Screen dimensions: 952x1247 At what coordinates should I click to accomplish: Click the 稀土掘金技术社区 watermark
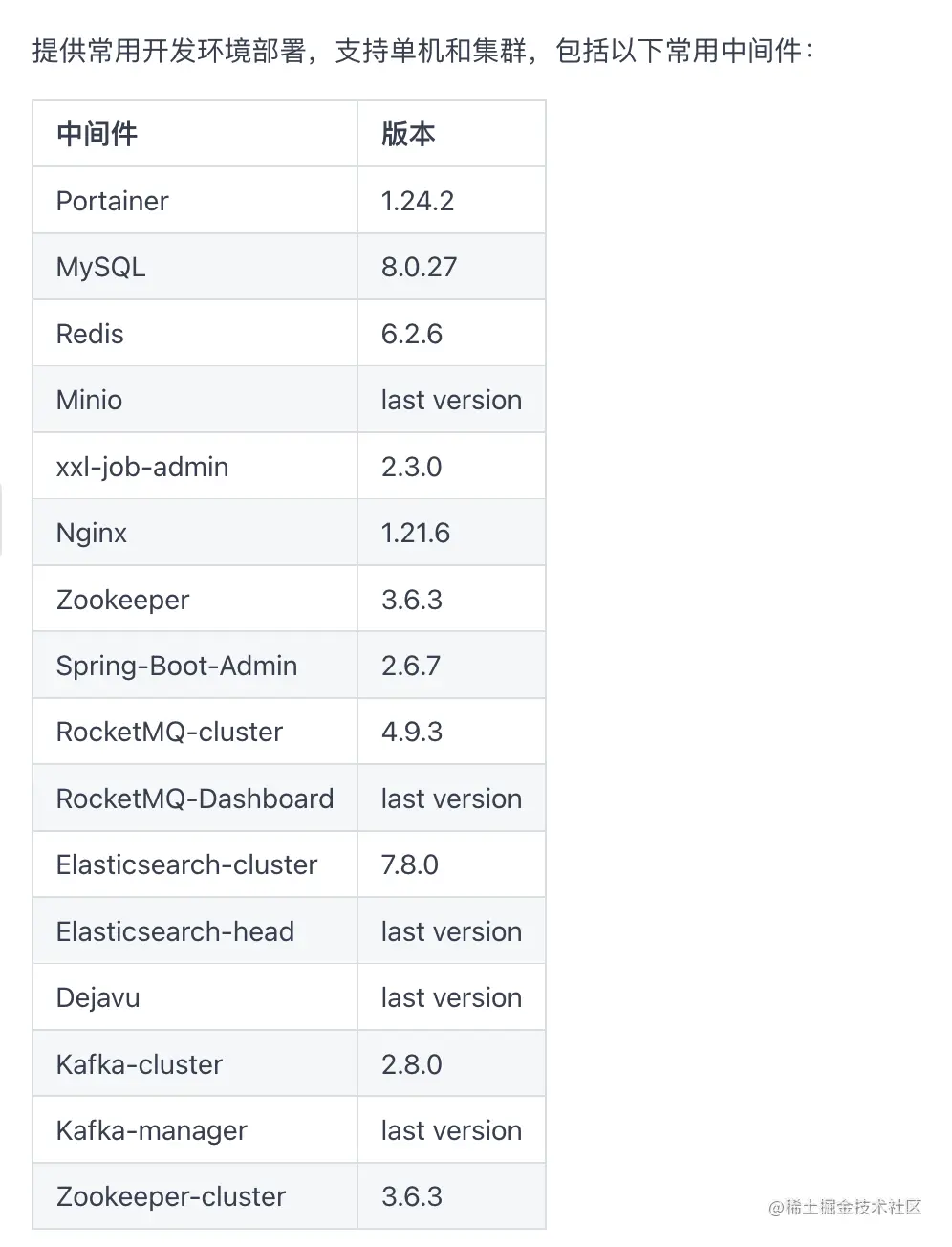[x=845, y=1207]
